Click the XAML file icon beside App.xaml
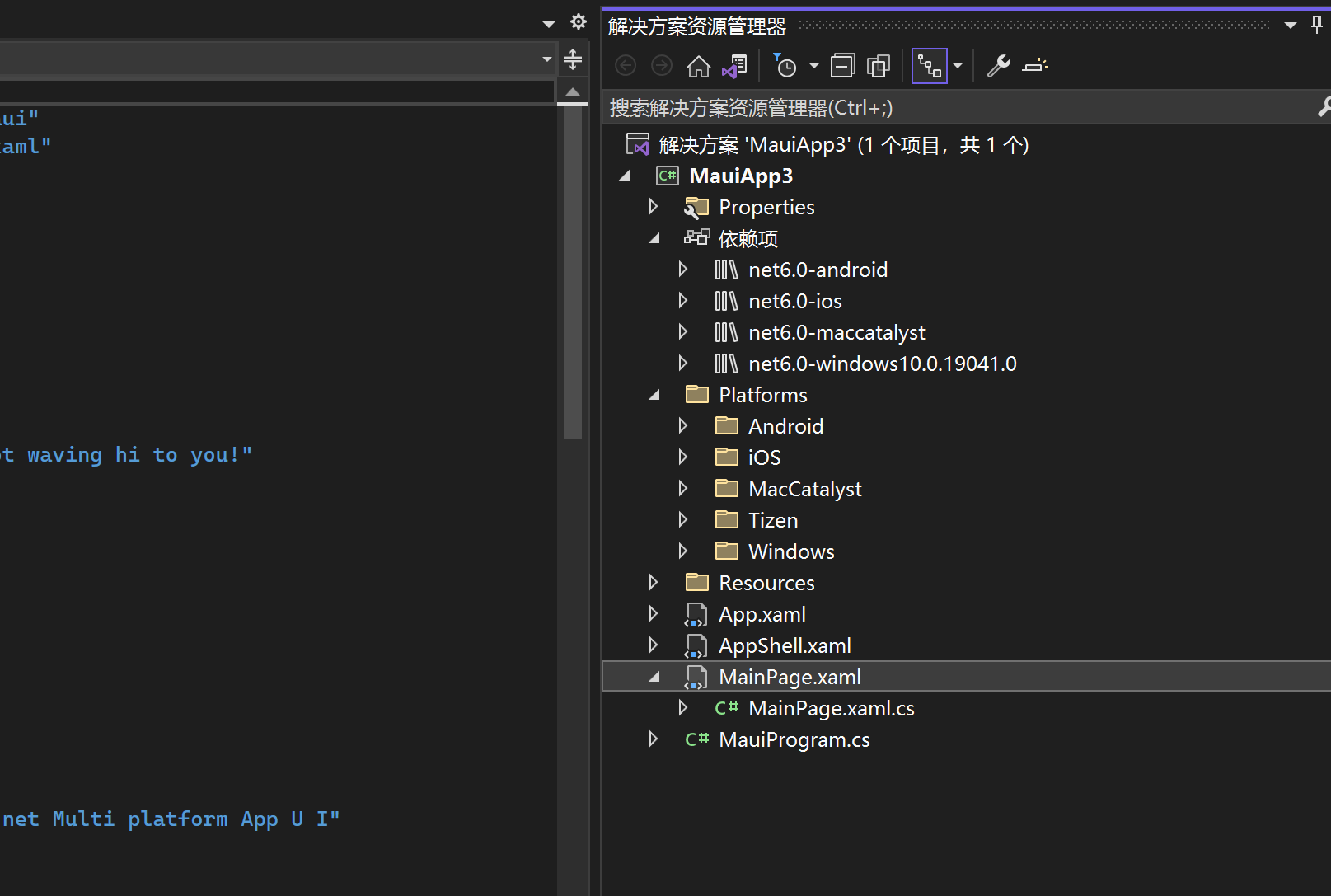1331x896 pixels. tap(696, 615)
